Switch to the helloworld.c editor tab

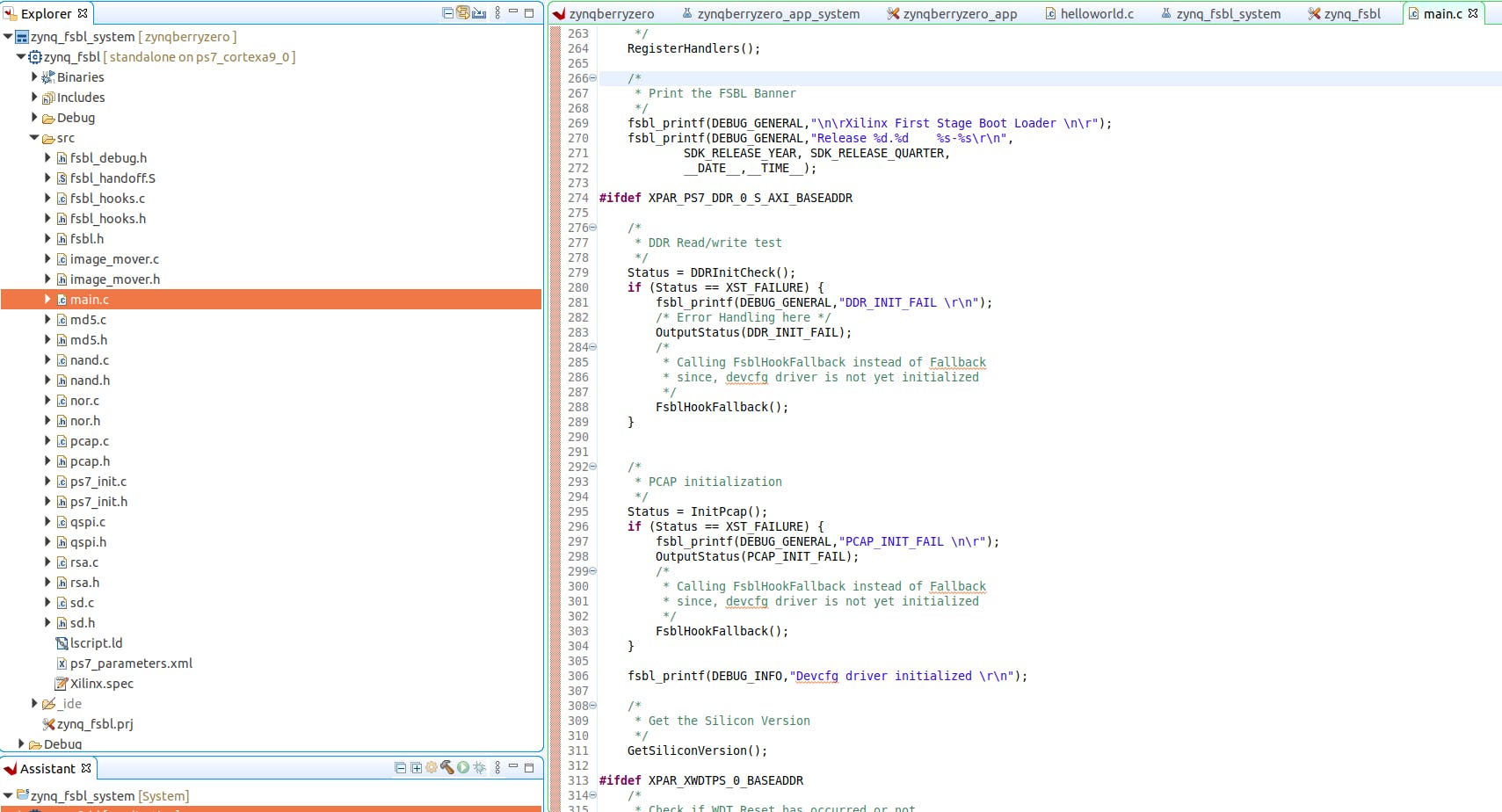1090,14
